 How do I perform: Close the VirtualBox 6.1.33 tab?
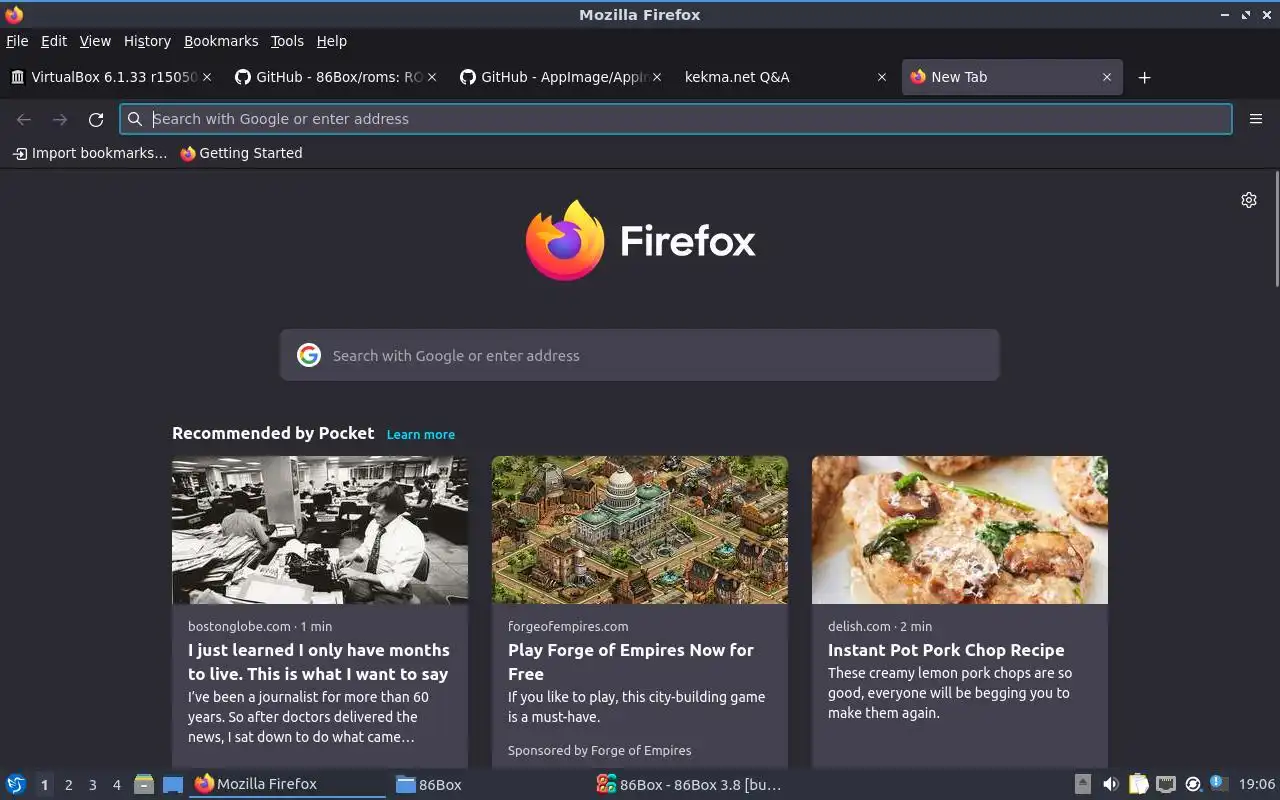coord(207,77)
